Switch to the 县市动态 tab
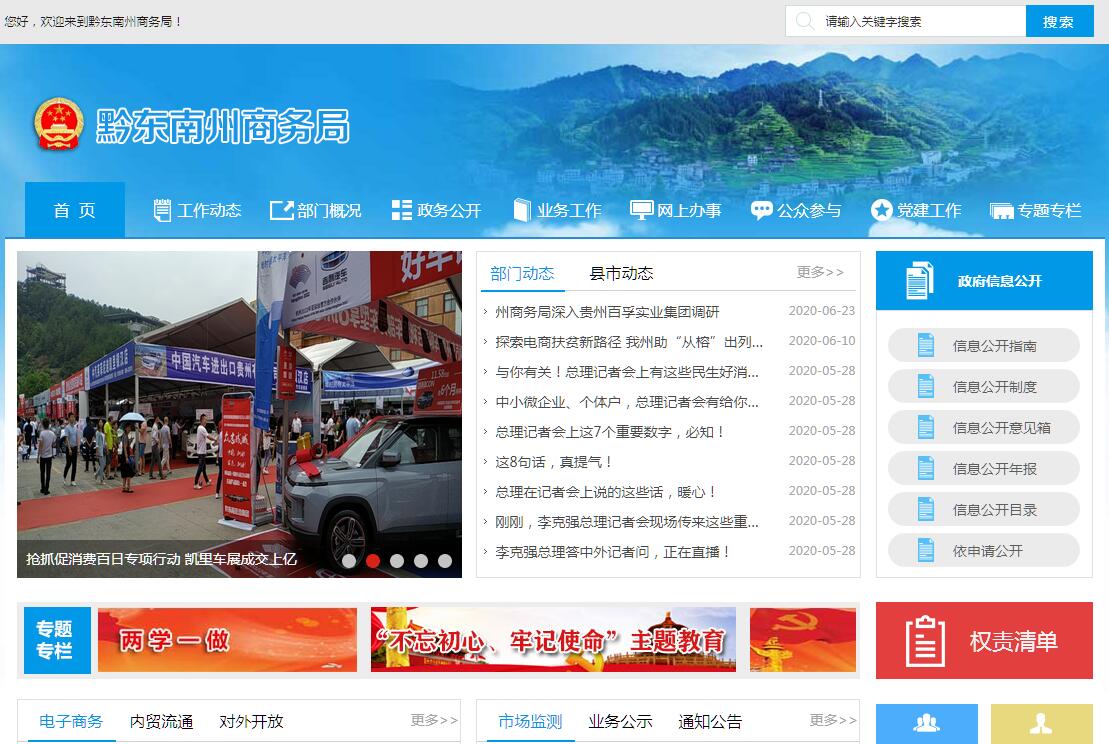 point(621,273)
